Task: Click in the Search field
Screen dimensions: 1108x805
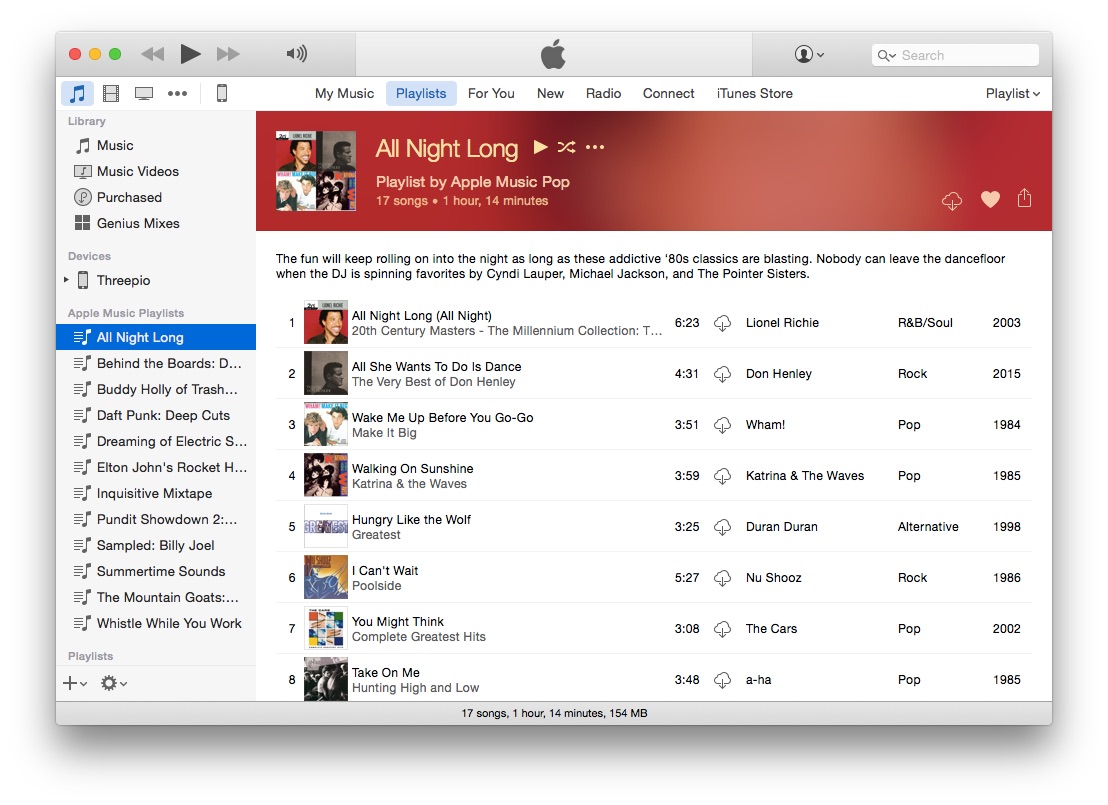Action: point(955,55)
